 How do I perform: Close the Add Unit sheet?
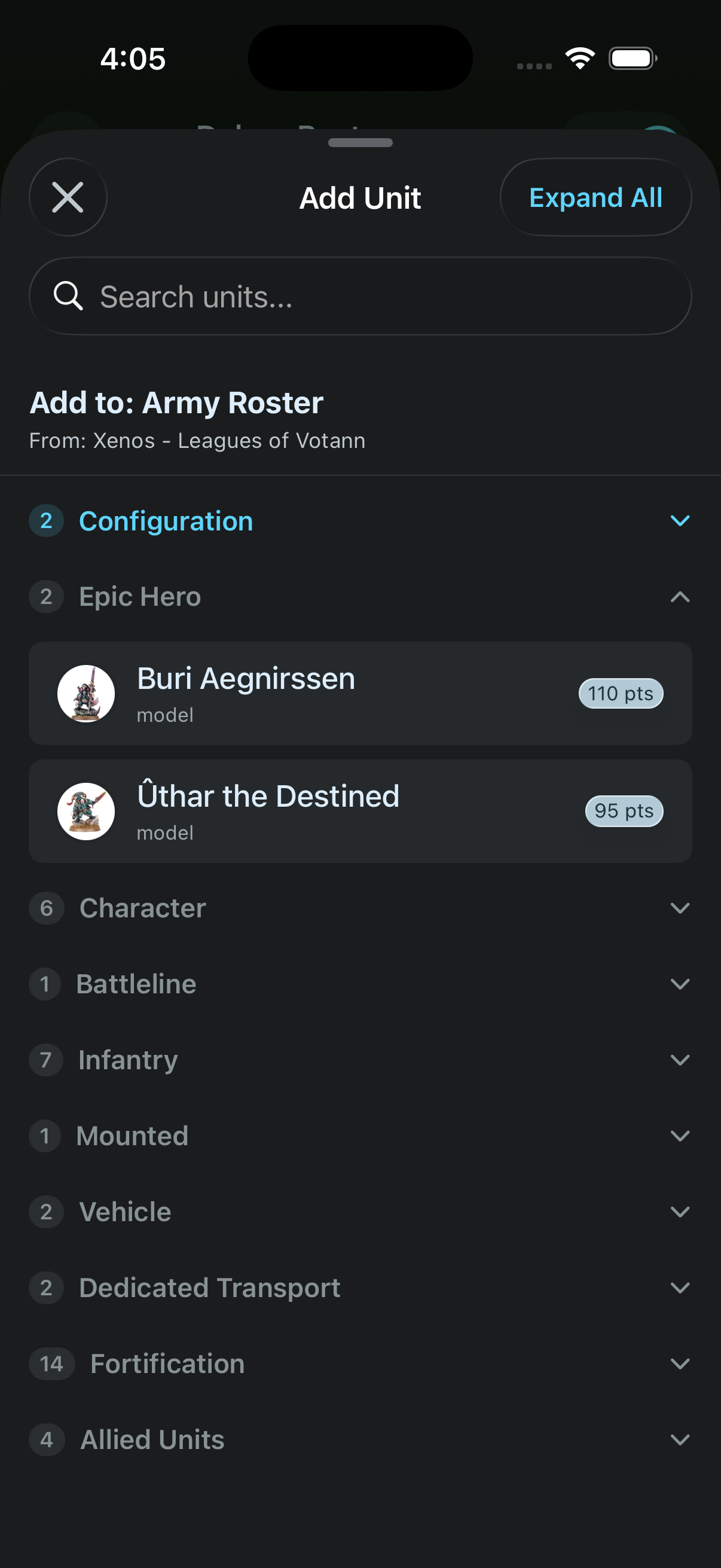tap(68, 197)
